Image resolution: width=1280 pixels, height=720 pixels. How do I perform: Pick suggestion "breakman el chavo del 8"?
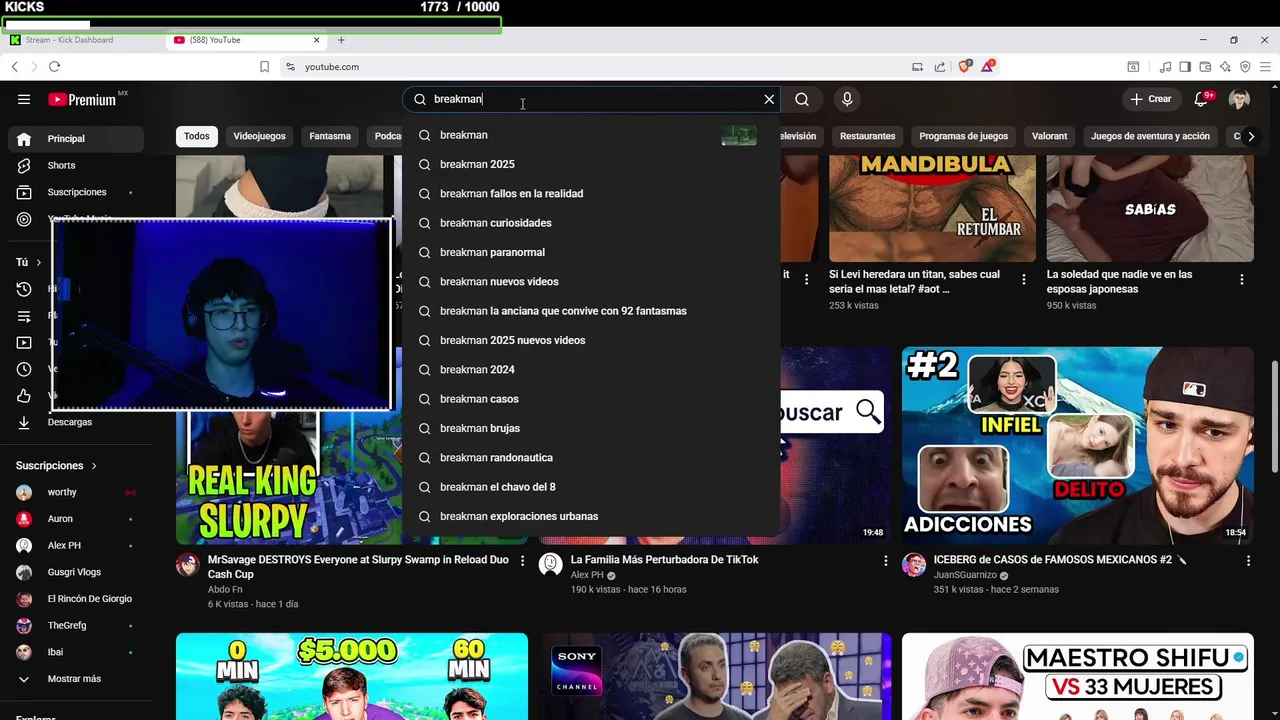591,487
